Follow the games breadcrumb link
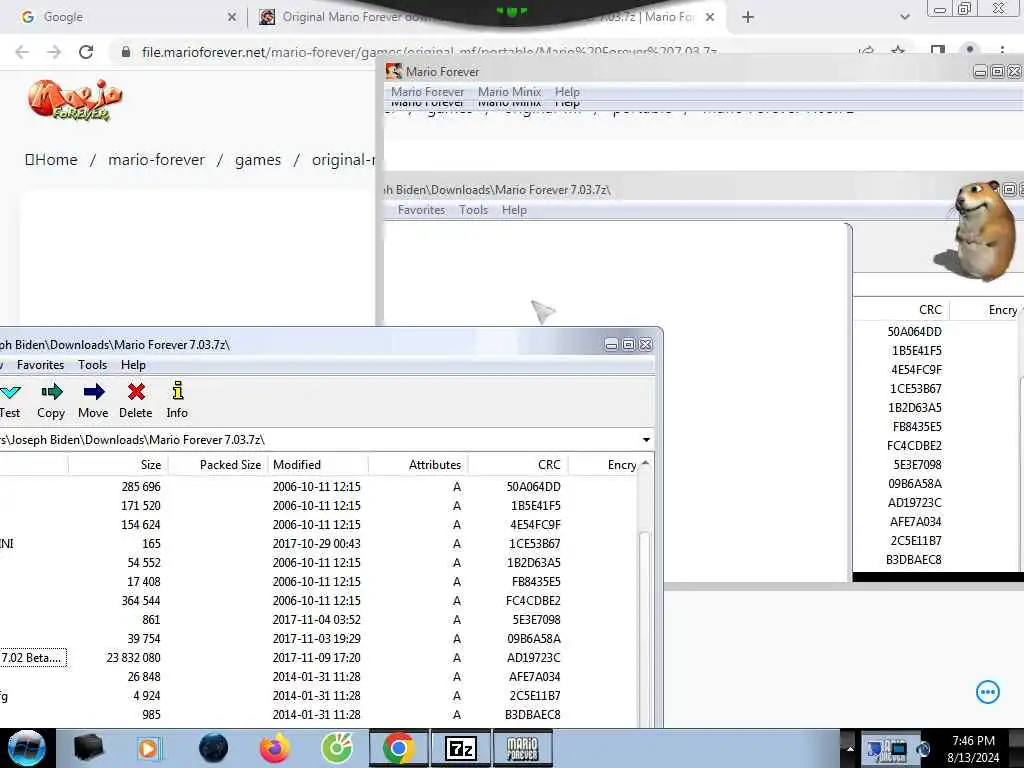 258,160
